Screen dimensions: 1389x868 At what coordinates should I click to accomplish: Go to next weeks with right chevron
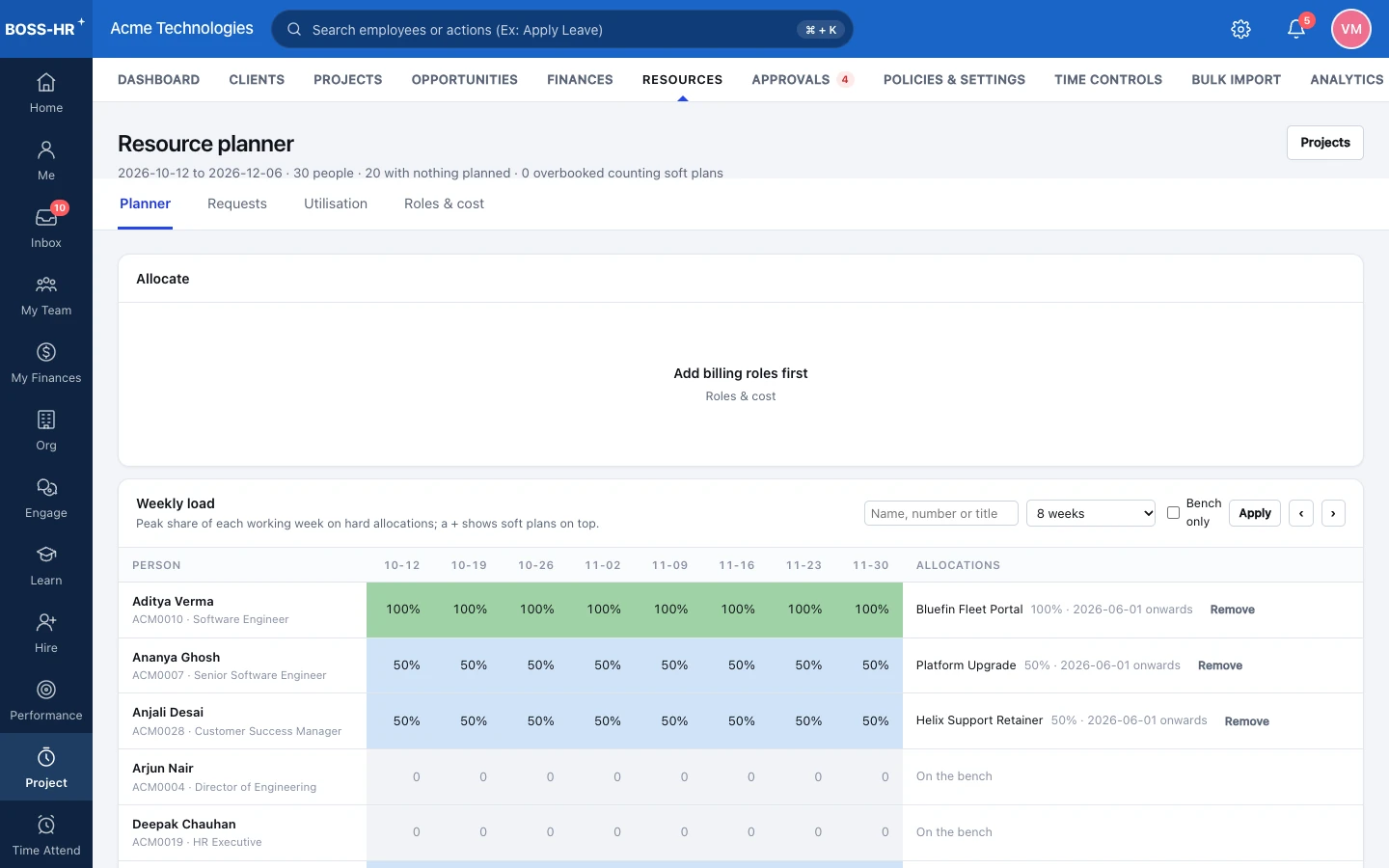pos(1333,513)
